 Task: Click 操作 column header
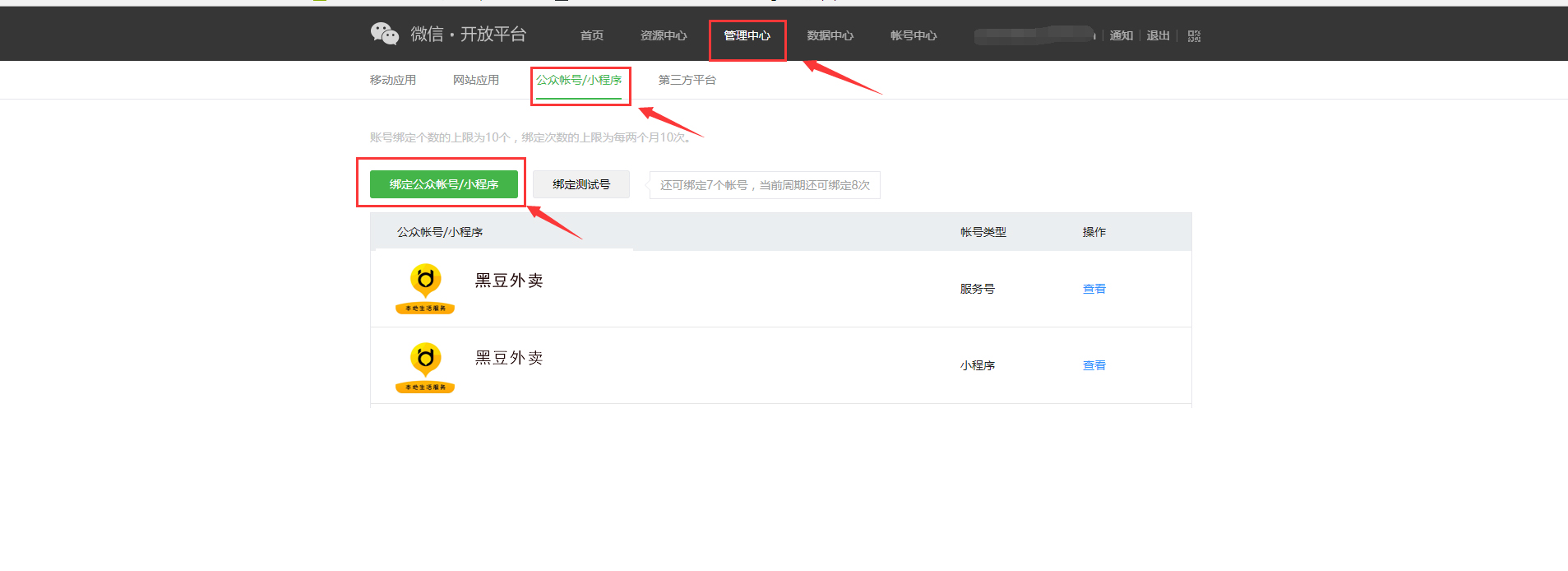pyautogui.click(x=1094, y=232)
